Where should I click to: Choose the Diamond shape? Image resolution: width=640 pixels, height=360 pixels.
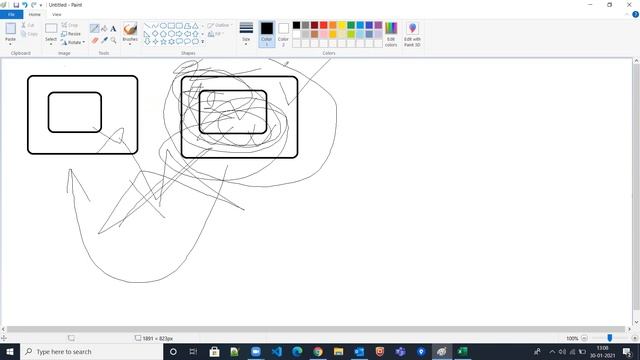(155, 33)
